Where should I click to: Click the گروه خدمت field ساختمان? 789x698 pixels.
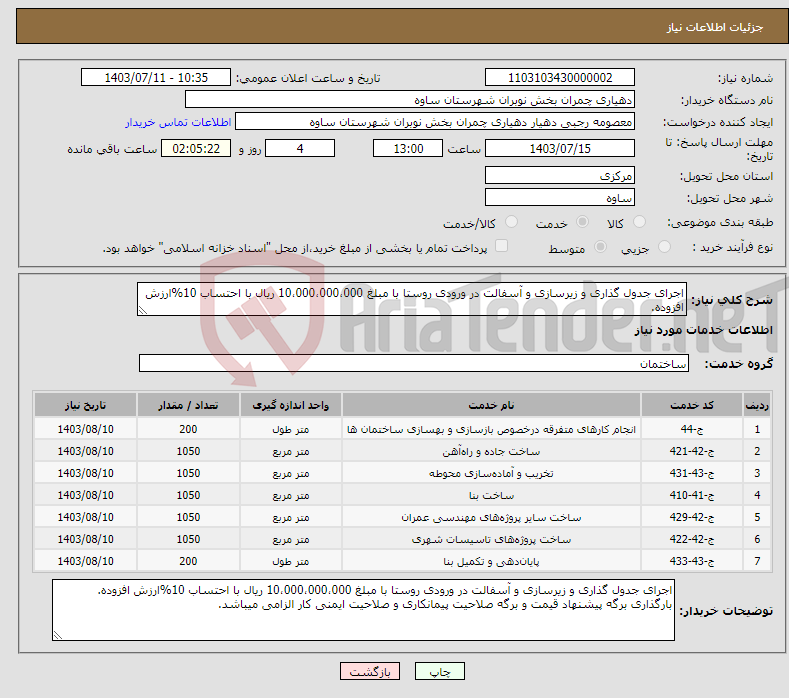[x=414, y=363]
